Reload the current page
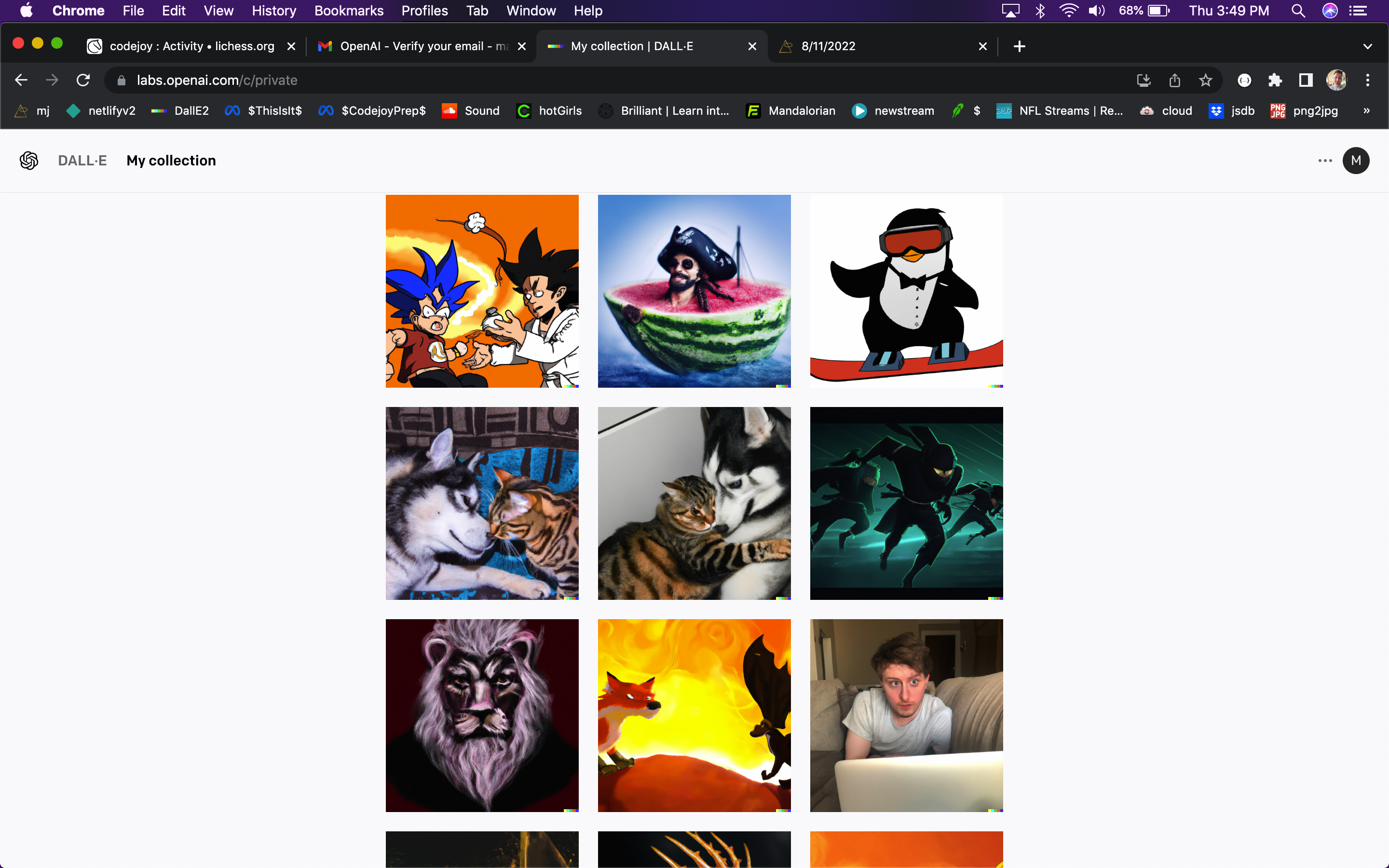Screen dimensions: 1389x868 [x=83, y=81]
